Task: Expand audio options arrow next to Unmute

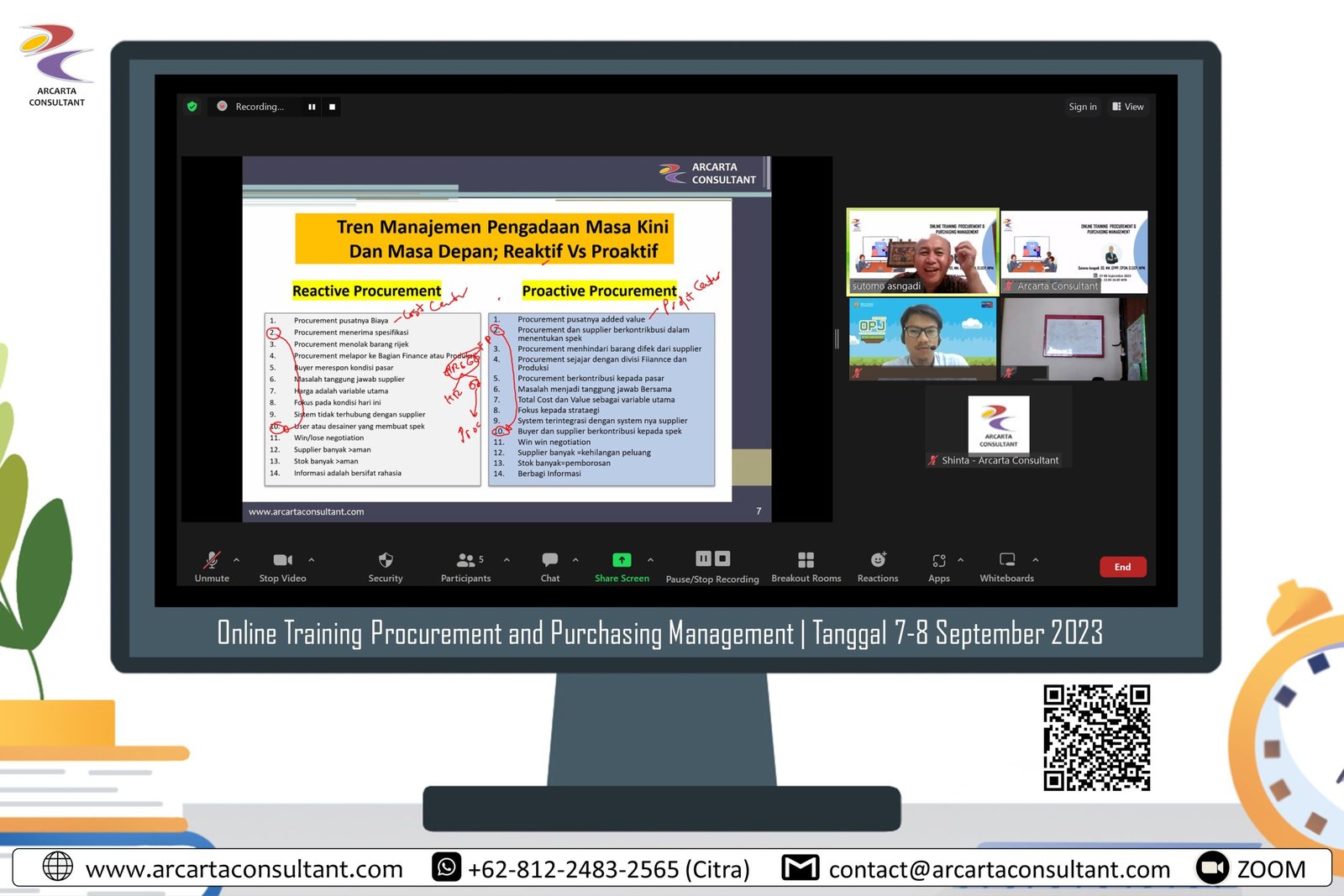Action: (x=236, y=559)
